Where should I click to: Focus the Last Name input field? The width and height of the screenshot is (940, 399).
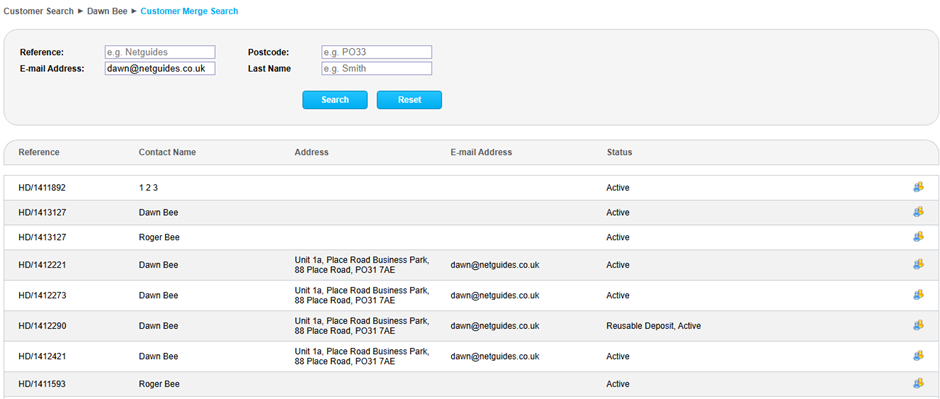click(376, 68)
